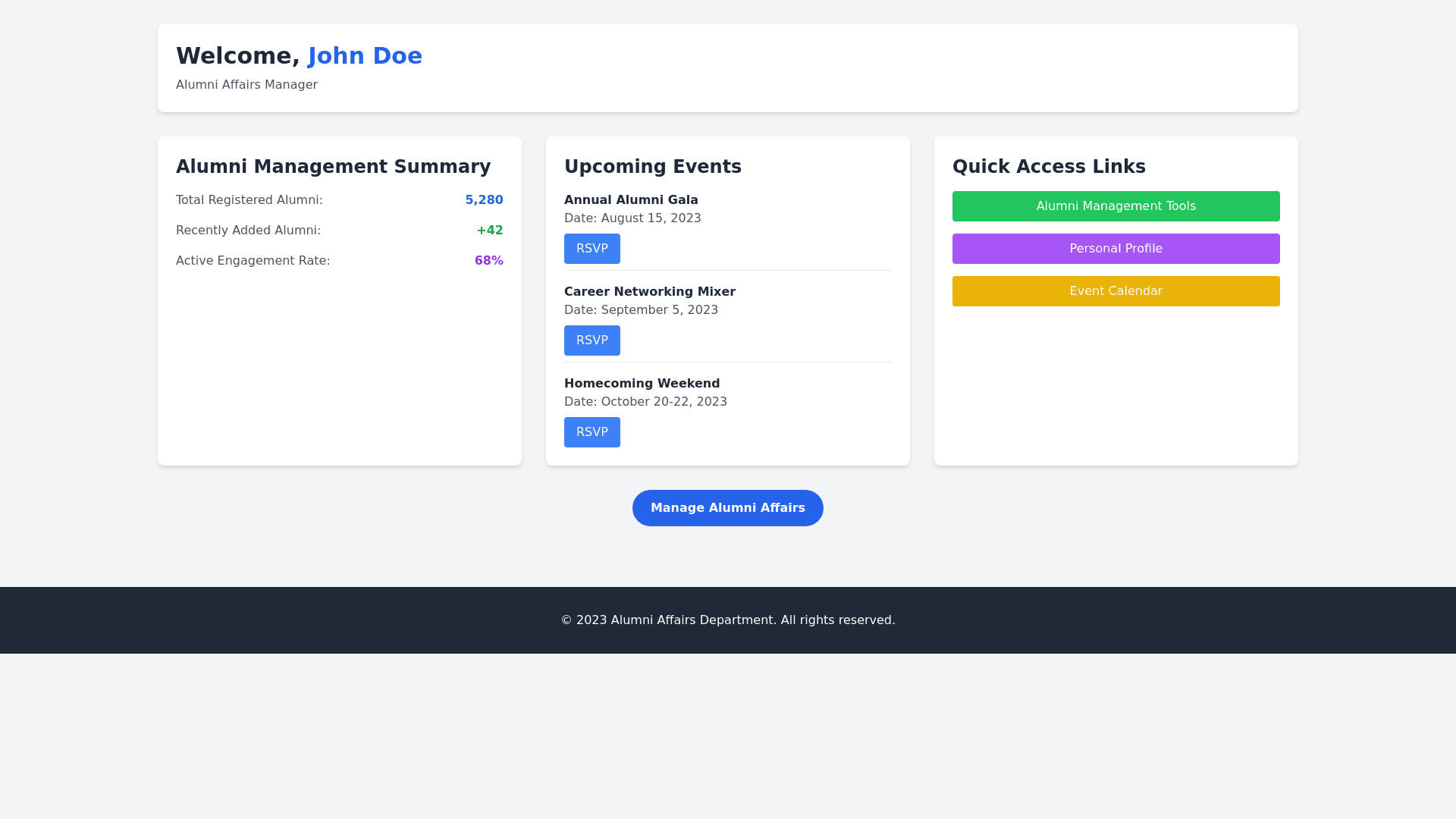
Task: Click the footer copyright text
Action: [x=727, y=620]
